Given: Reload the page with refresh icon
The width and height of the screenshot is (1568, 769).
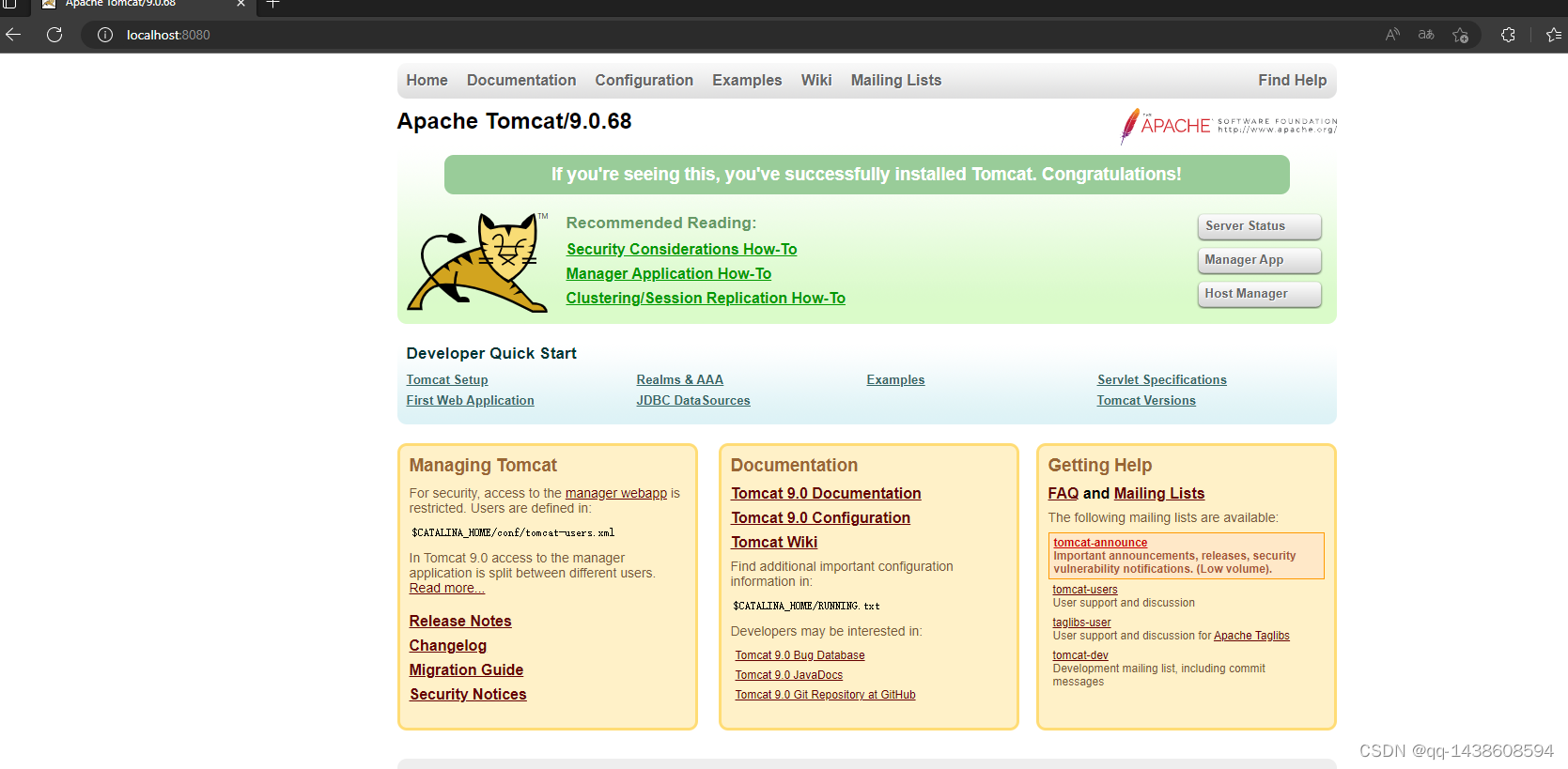Looking at the screenshot, I should (54, 35).
